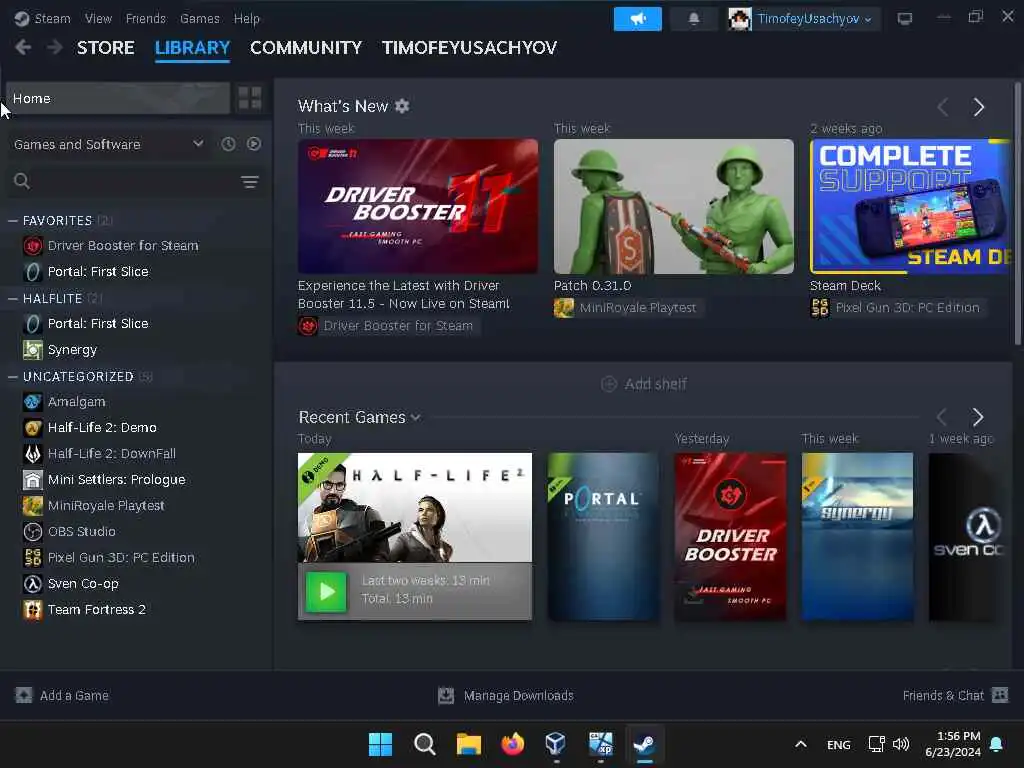Viewport: 1024px width, 768px height.
Task: Open MiniRoyale Playtest news tag link
Action: (x=628, y=308)
